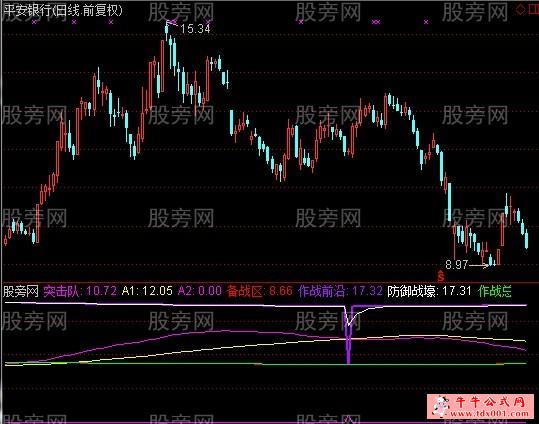Click the red diamond icon at top right
Viewport: 539px width, 424px height.
520,10
